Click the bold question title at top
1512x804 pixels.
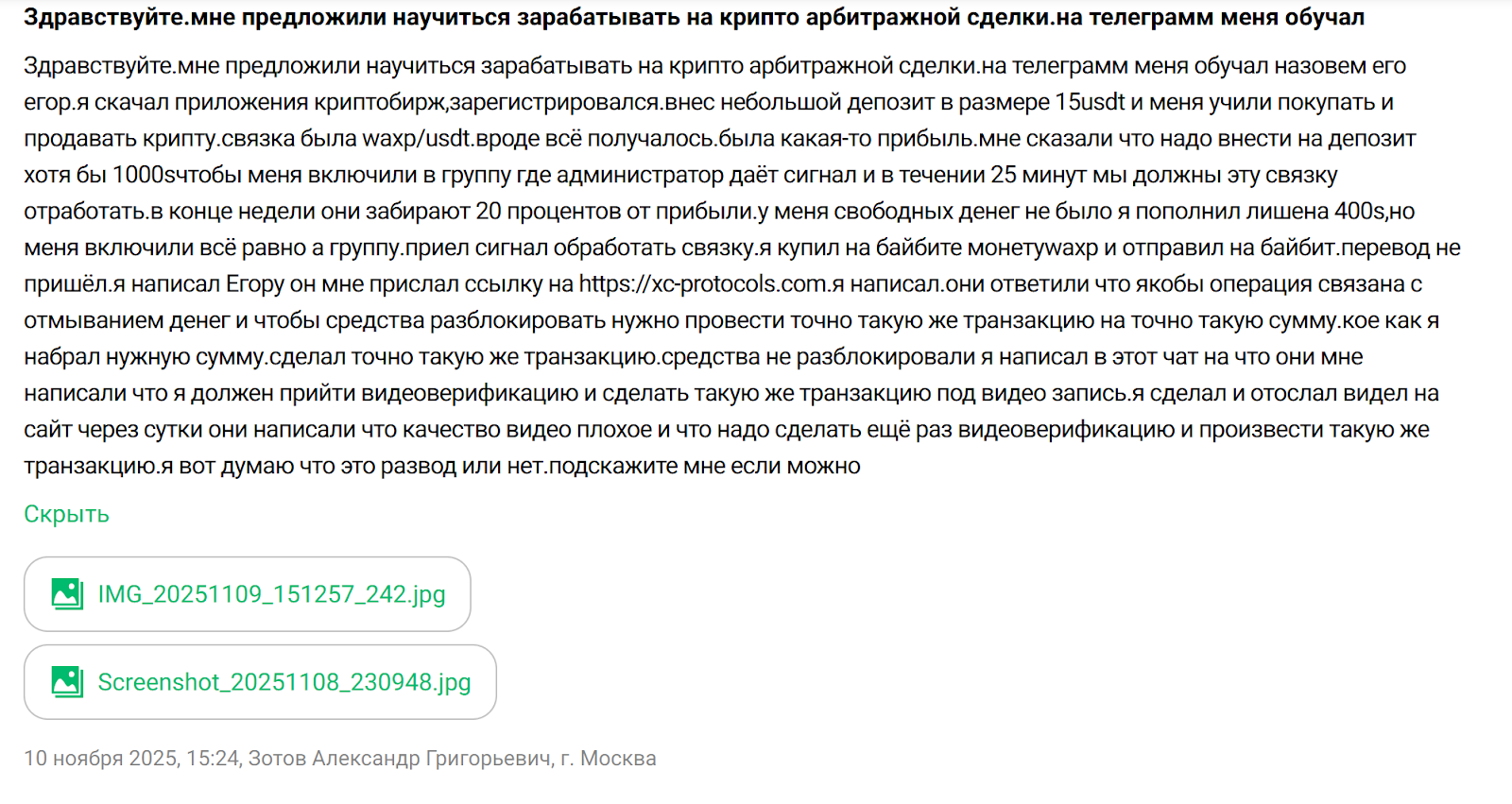(694, 17)
